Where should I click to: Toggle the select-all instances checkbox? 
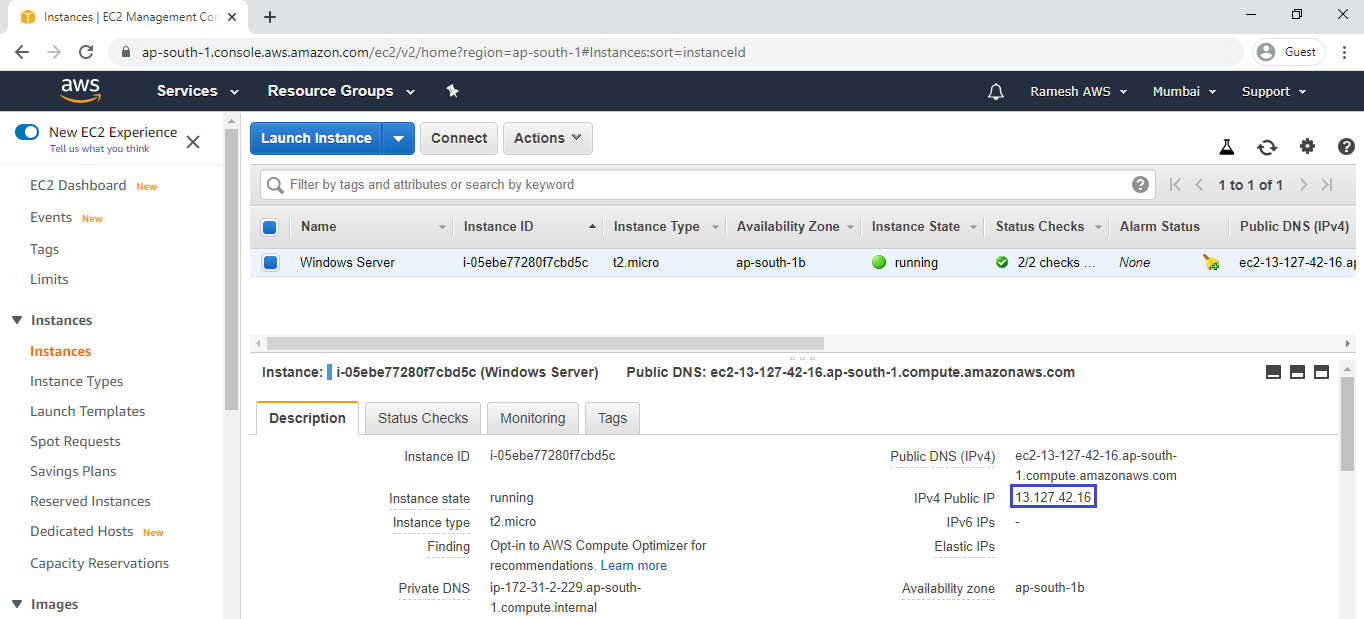270,227
